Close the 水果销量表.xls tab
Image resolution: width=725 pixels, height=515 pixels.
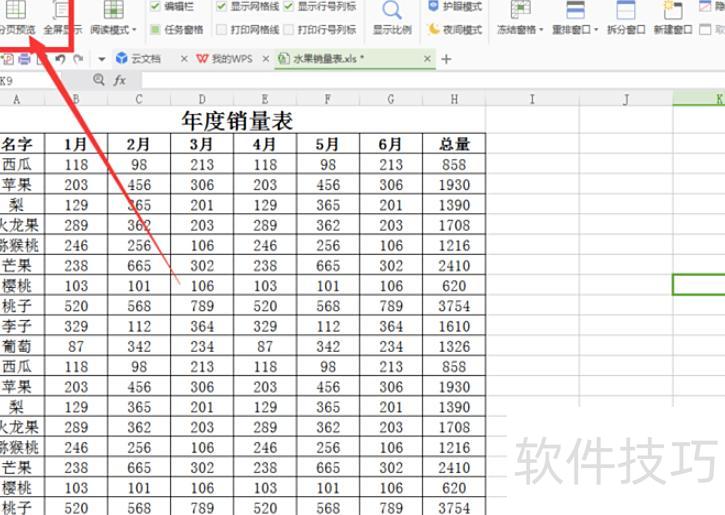click(x=427, y=59)
